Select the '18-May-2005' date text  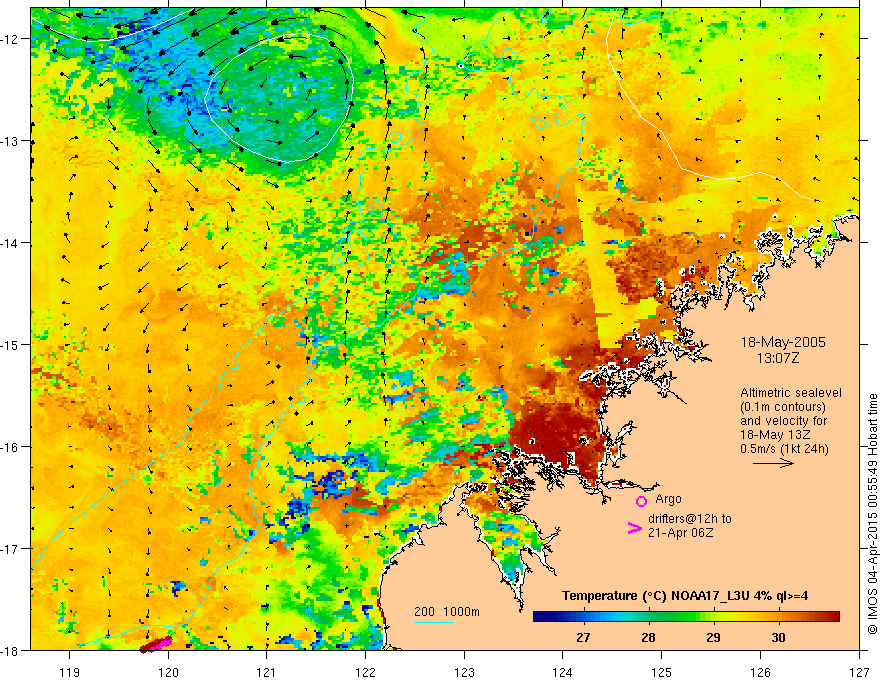click(783, 342)
